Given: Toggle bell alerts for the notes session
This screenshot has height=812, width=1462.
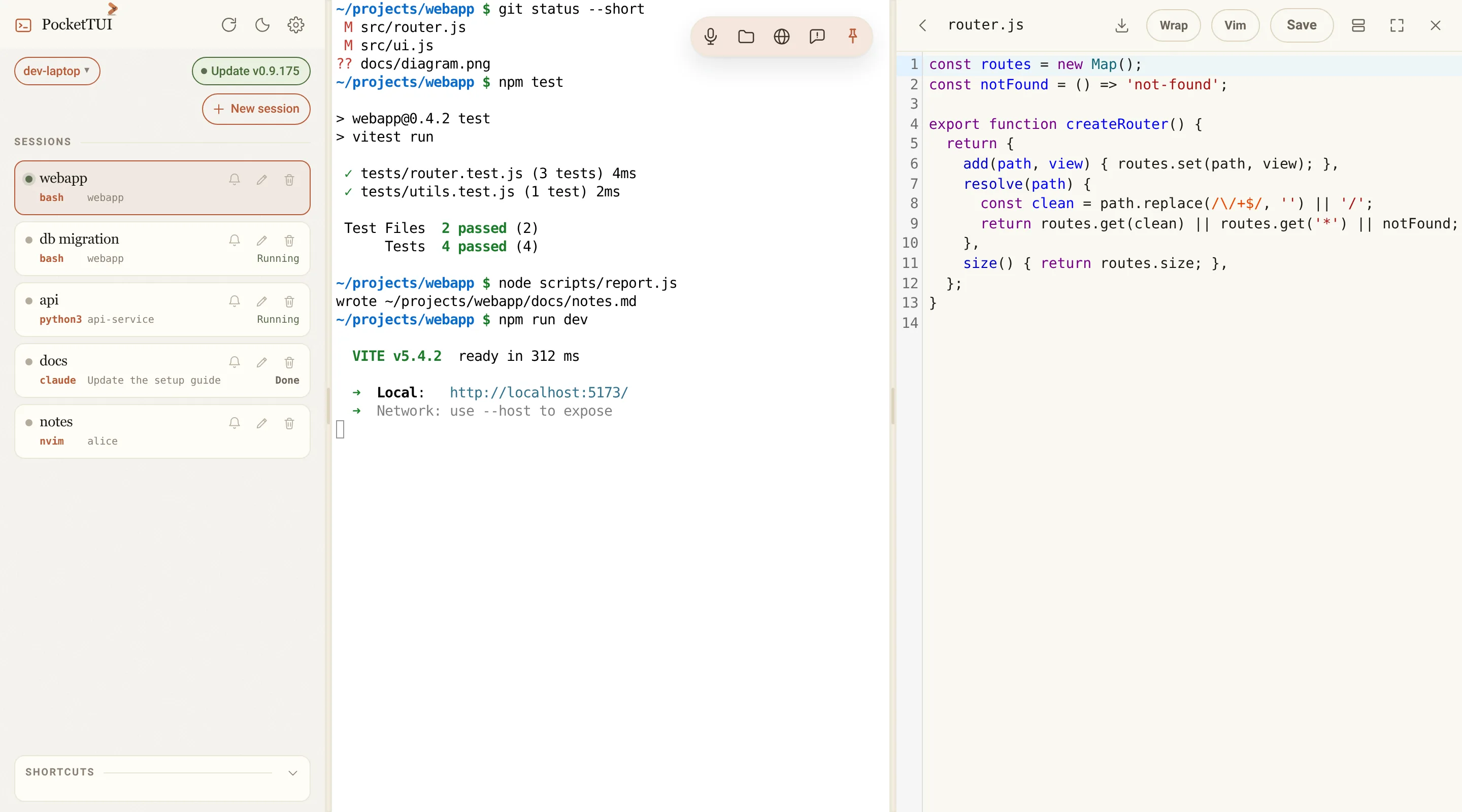Looking at the screenshot, I should coord(235,423).
